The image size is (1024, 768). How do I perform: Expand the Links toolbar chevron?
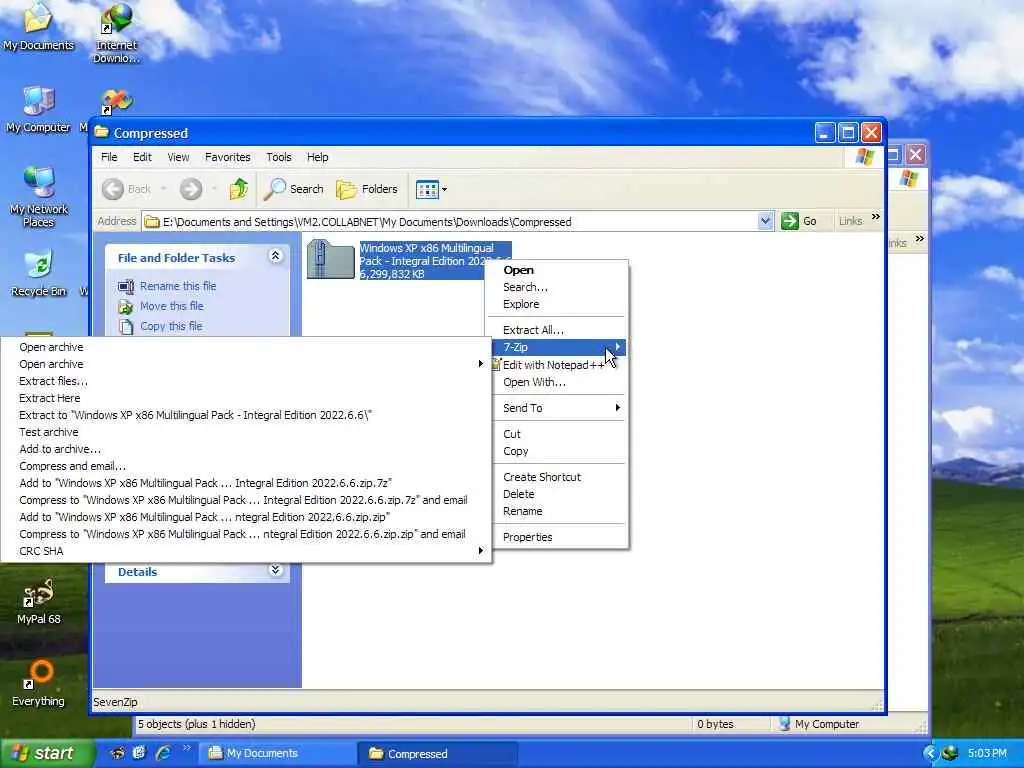(x=876, y=217)
